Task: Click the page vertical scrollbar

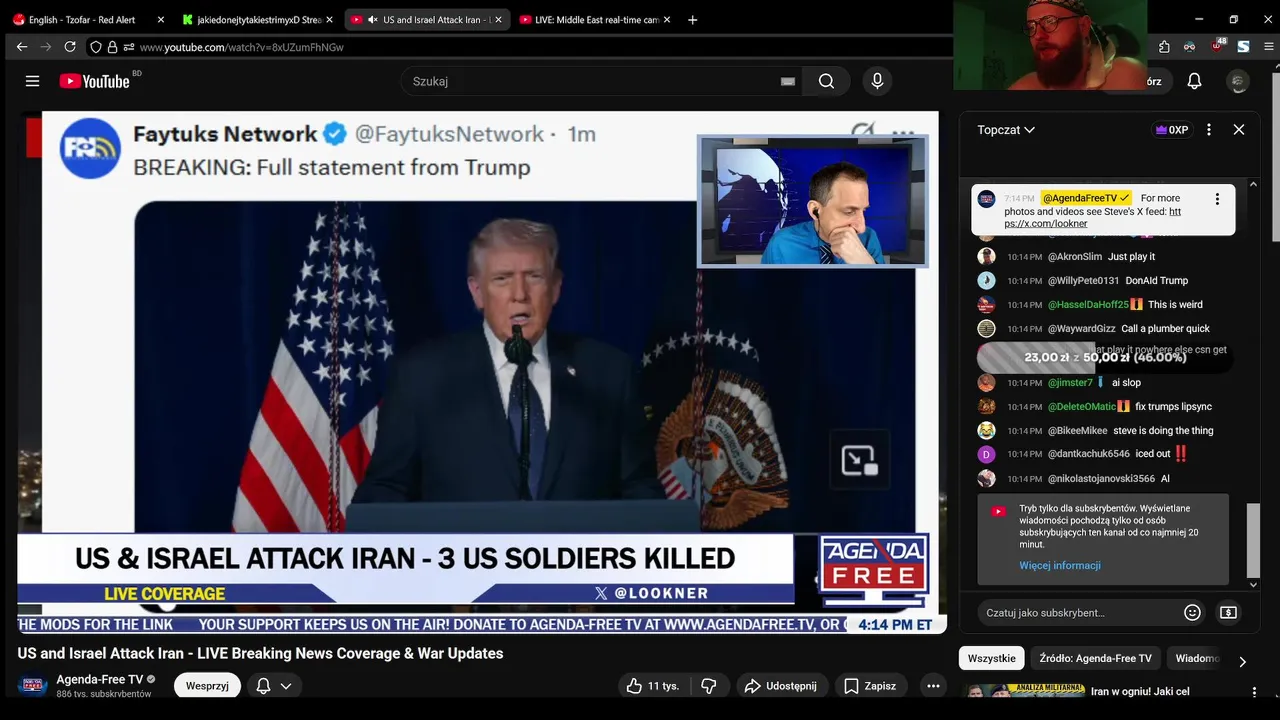Action: [x=1274, y=155]
